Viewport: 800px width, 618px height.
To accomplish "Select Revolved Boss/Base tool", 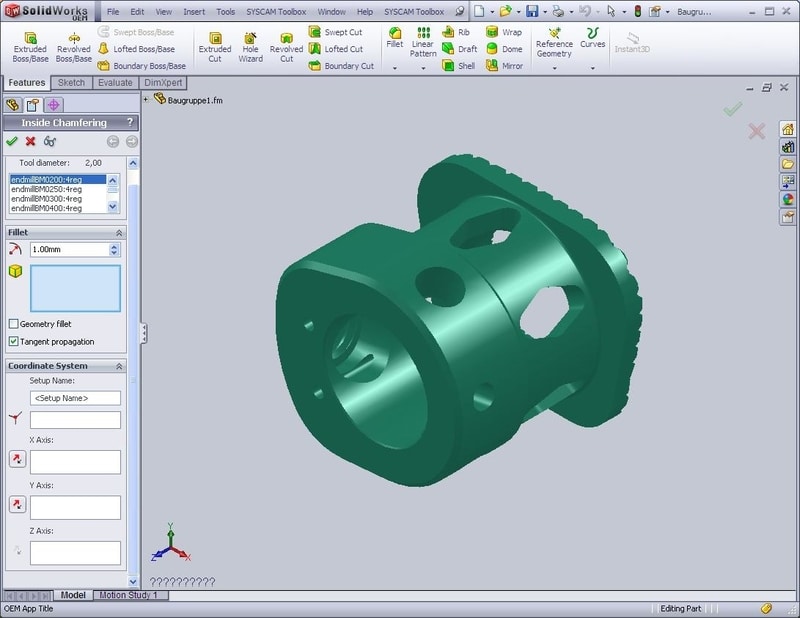I will 73,47.
